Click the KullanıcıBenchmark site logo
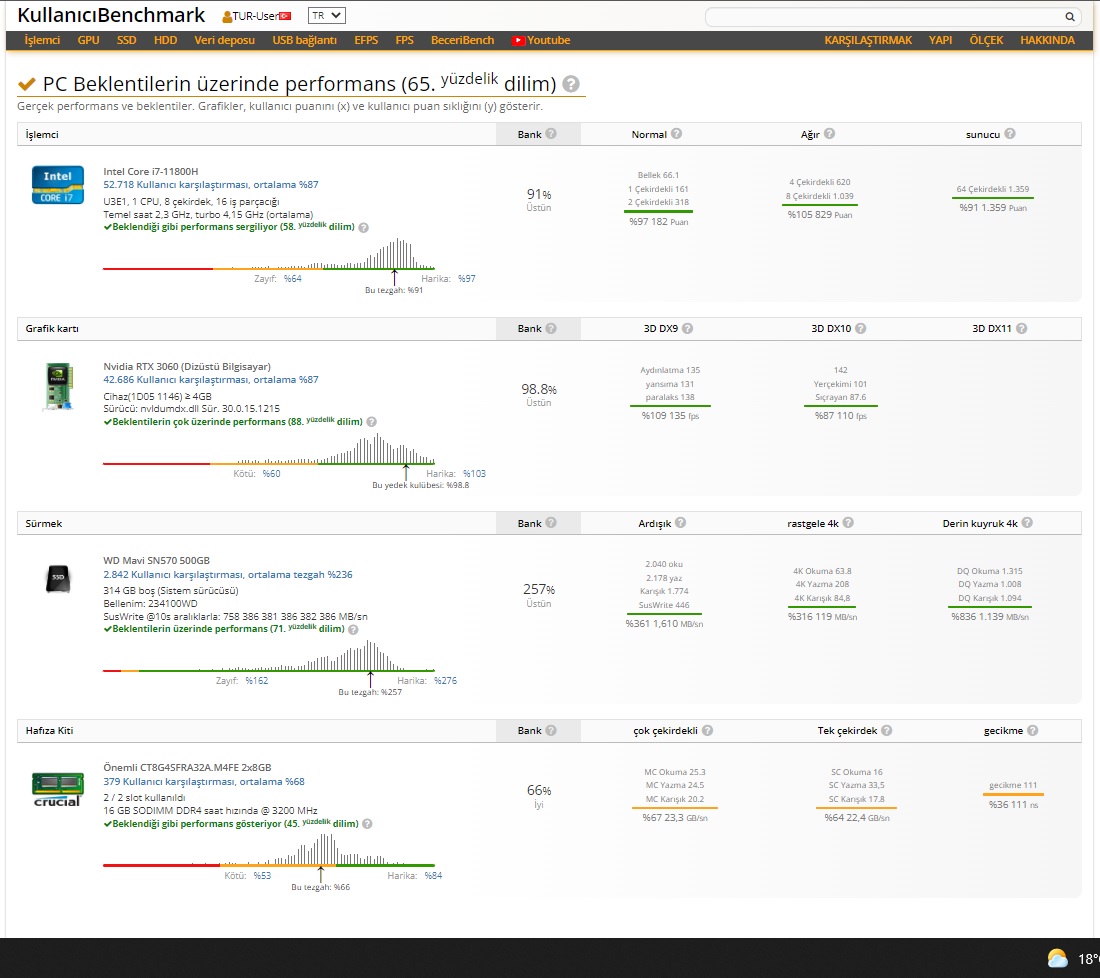 pyautogui.click(x=111, y=15)
